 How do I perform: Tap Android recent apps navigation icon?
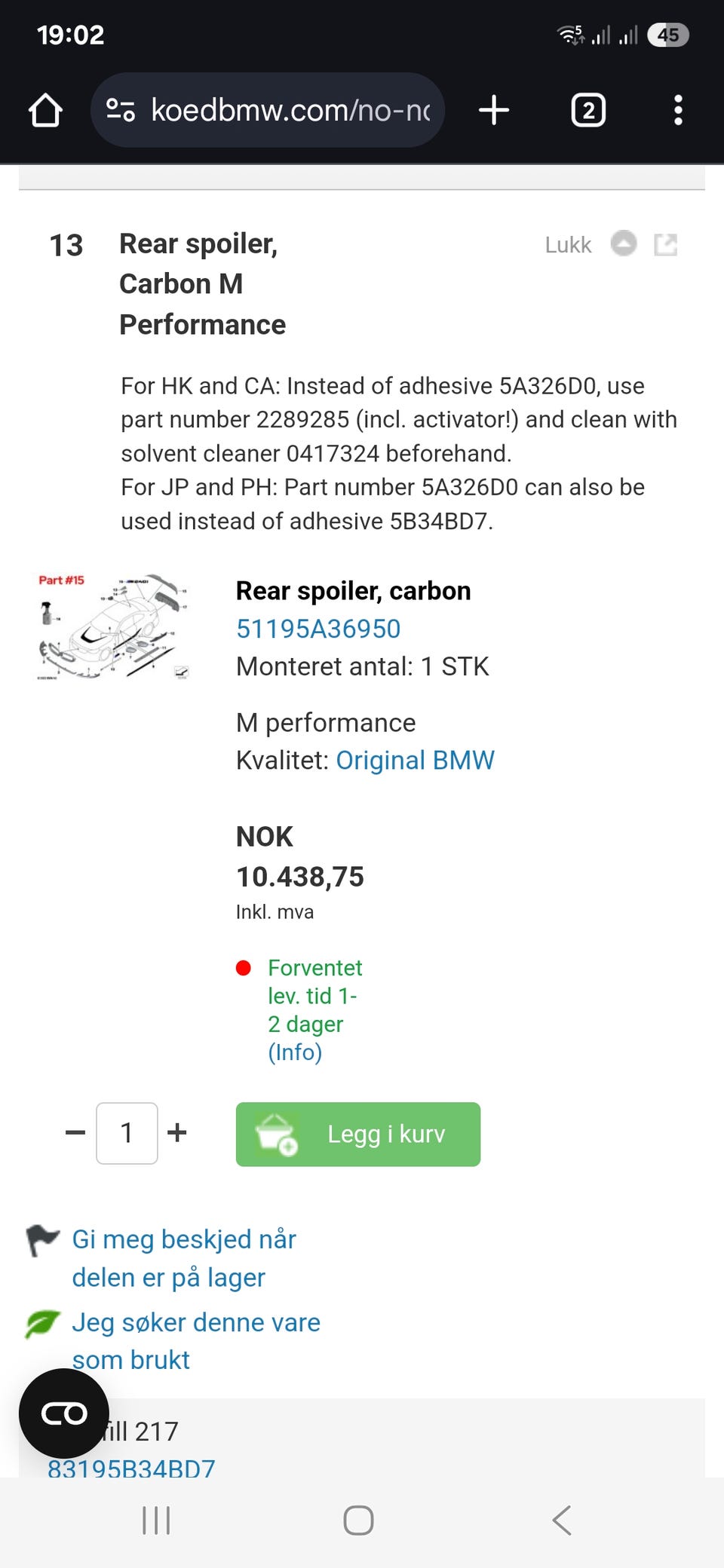click(156, 1521)
